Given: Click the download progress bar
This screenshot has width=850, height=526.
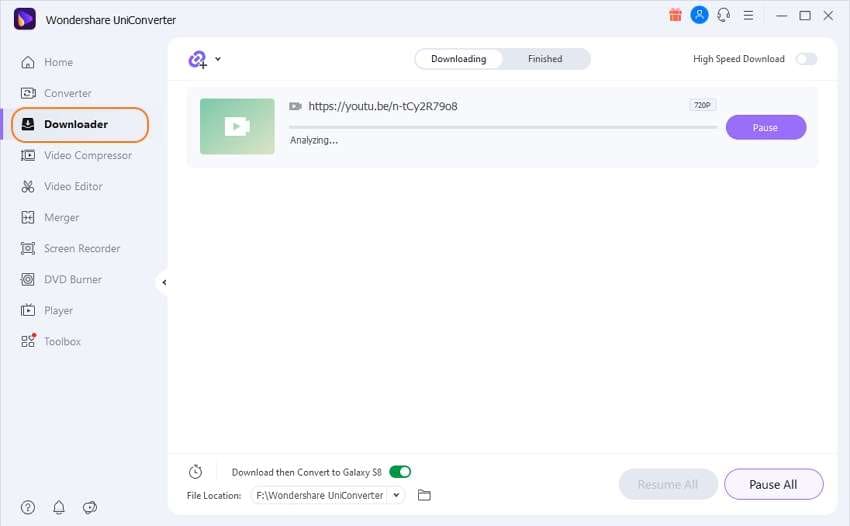Looking at the screenshot, I should 503,127.
